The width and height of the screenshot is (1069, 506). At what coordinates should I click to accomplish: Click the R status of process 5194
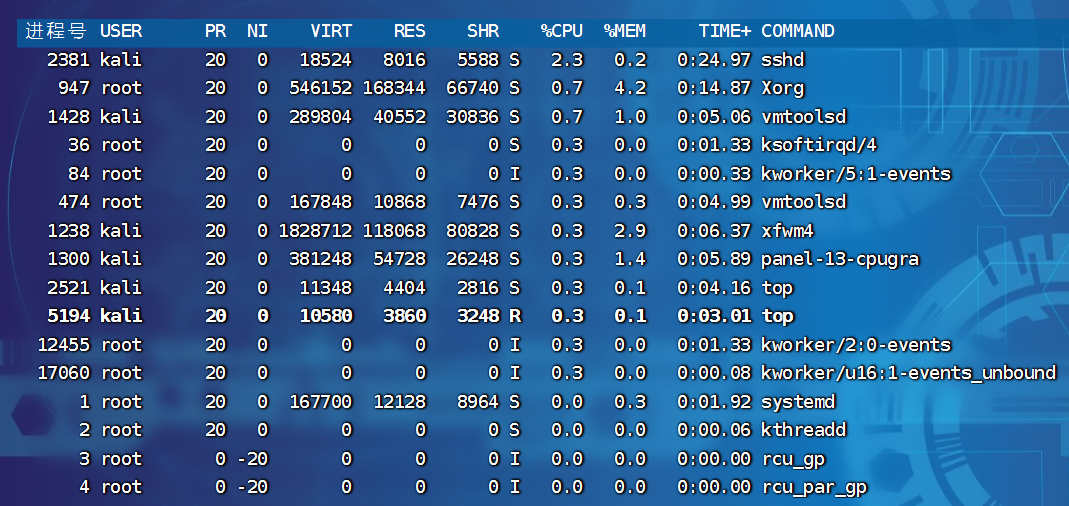[x=515, y=316]
